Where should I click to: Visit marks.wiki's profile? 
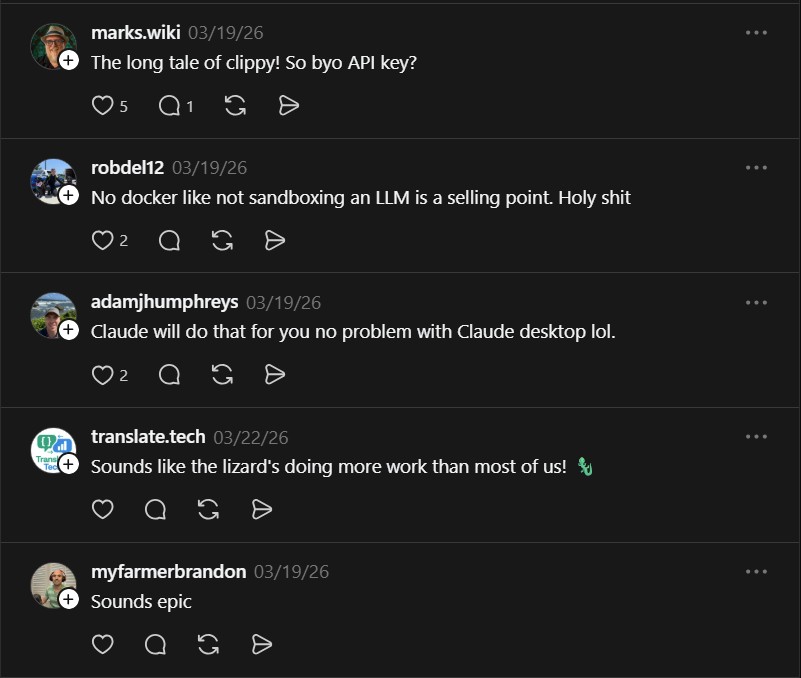click(135, 31)
